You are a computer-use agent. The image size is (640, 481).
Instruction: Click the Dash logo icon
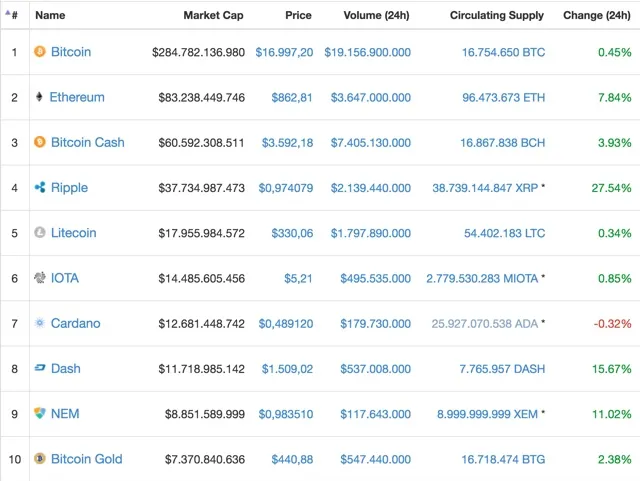pyautogui.click(x=40, y=368)
